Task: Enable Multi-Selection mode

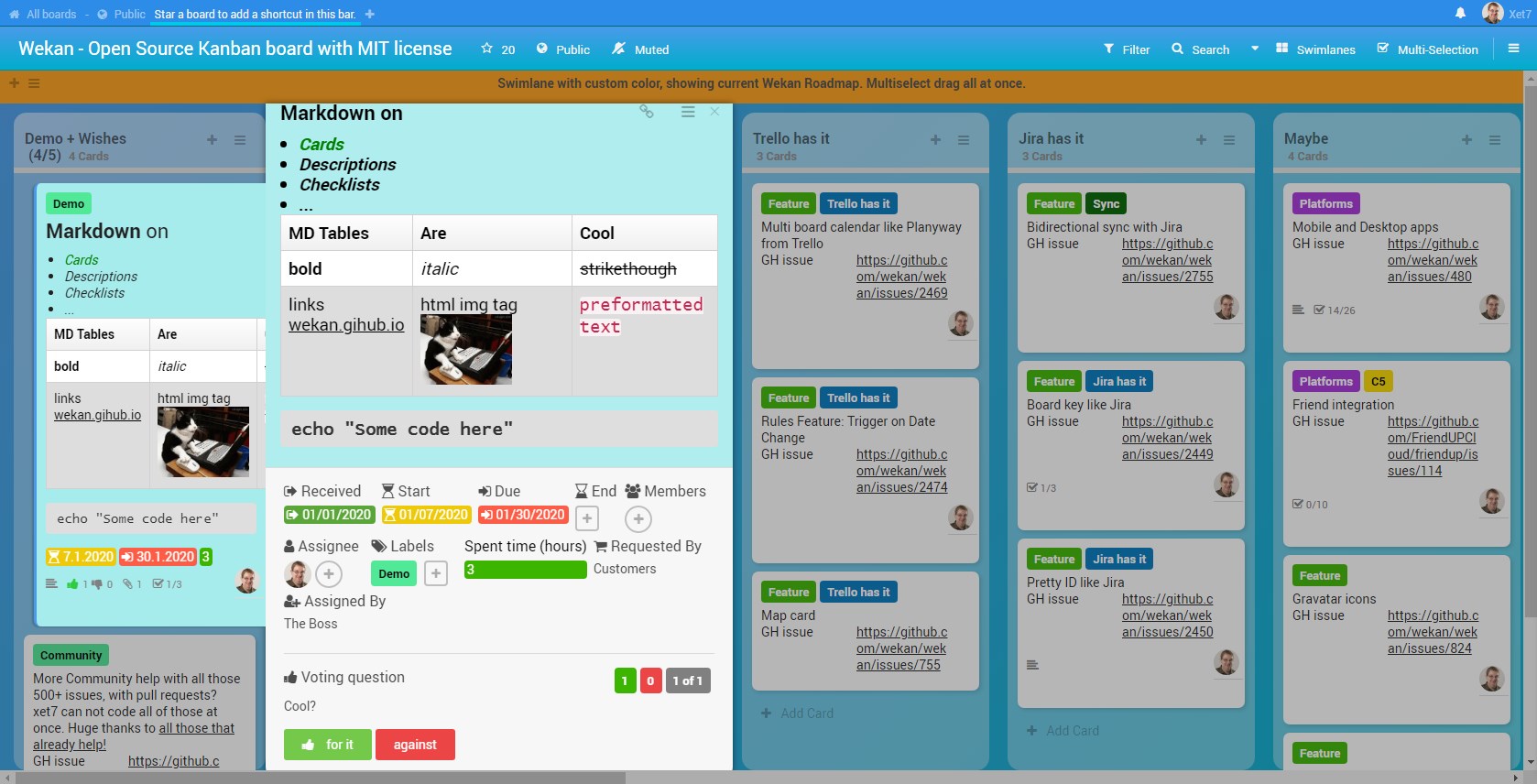Action: tap(1428, 49)
